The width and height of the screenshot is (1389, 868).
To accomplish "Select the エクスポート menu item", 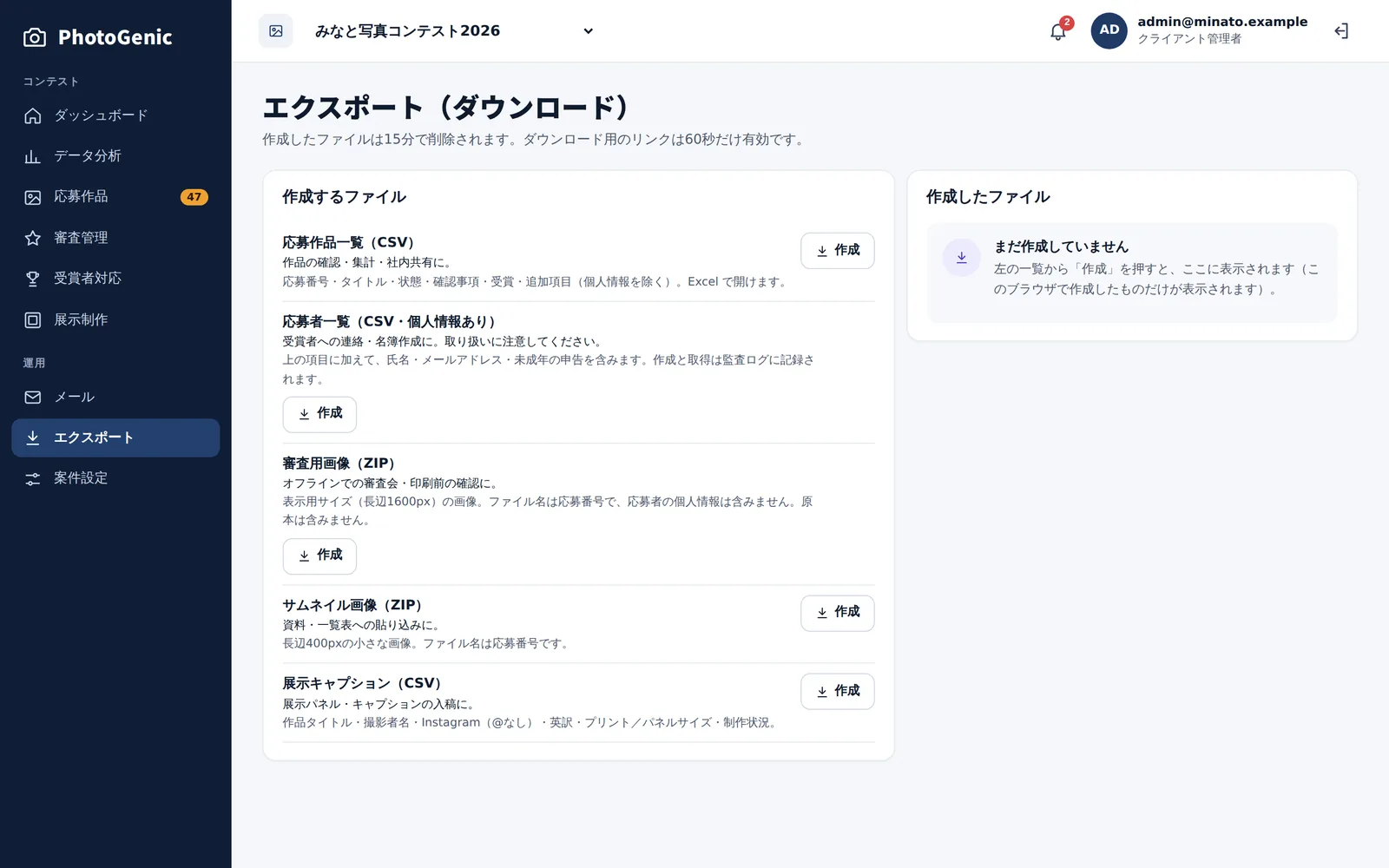I will 115,438.
